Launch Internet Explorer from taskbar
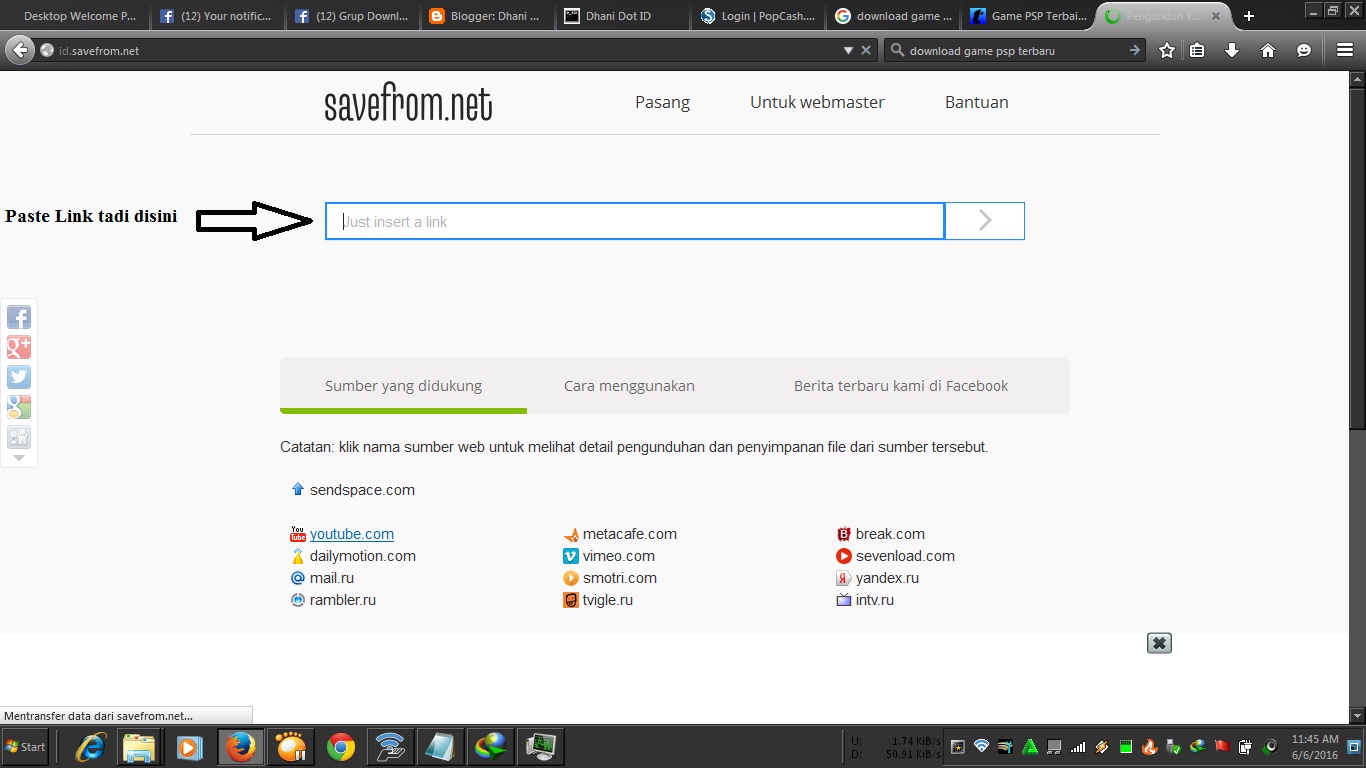Viewport: 1366px width, 768px height. (91, 747)
